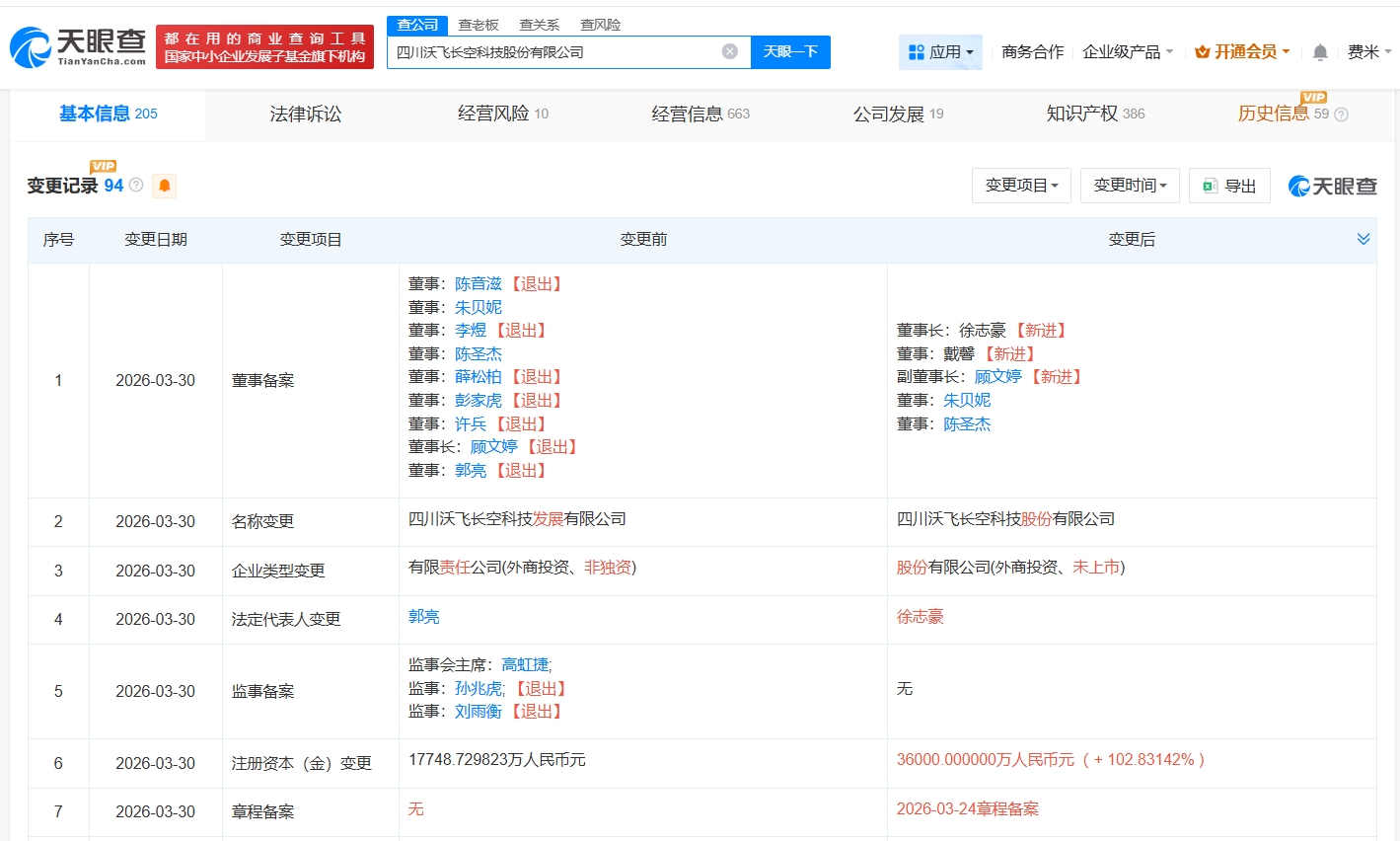The image size is (1400, 841).
Task: Switch to the 知识产权 tab
Action: tap(1095, 115)
